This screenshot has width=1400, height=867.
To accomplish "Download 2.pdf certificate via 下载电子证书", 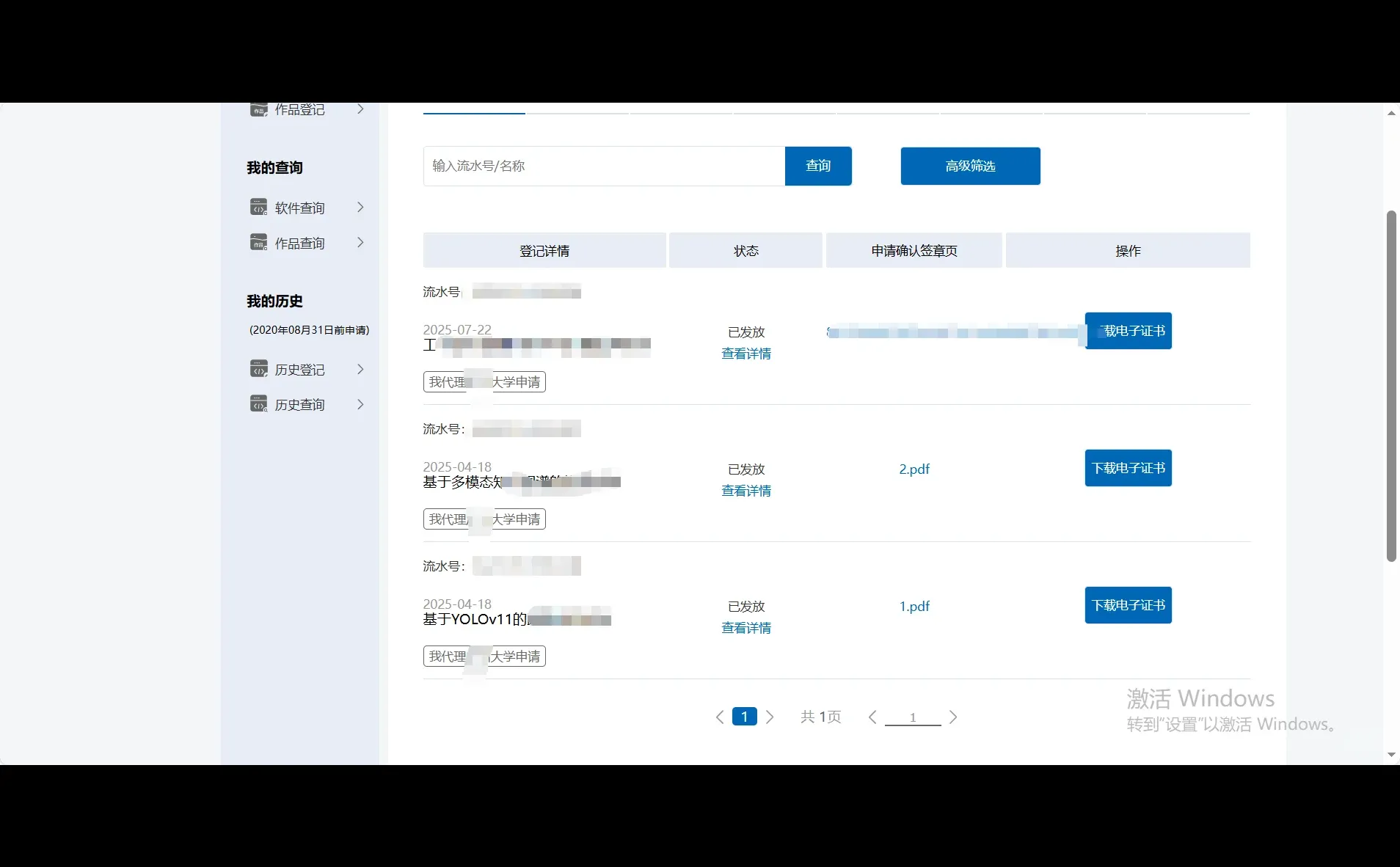I will 1128,468.
